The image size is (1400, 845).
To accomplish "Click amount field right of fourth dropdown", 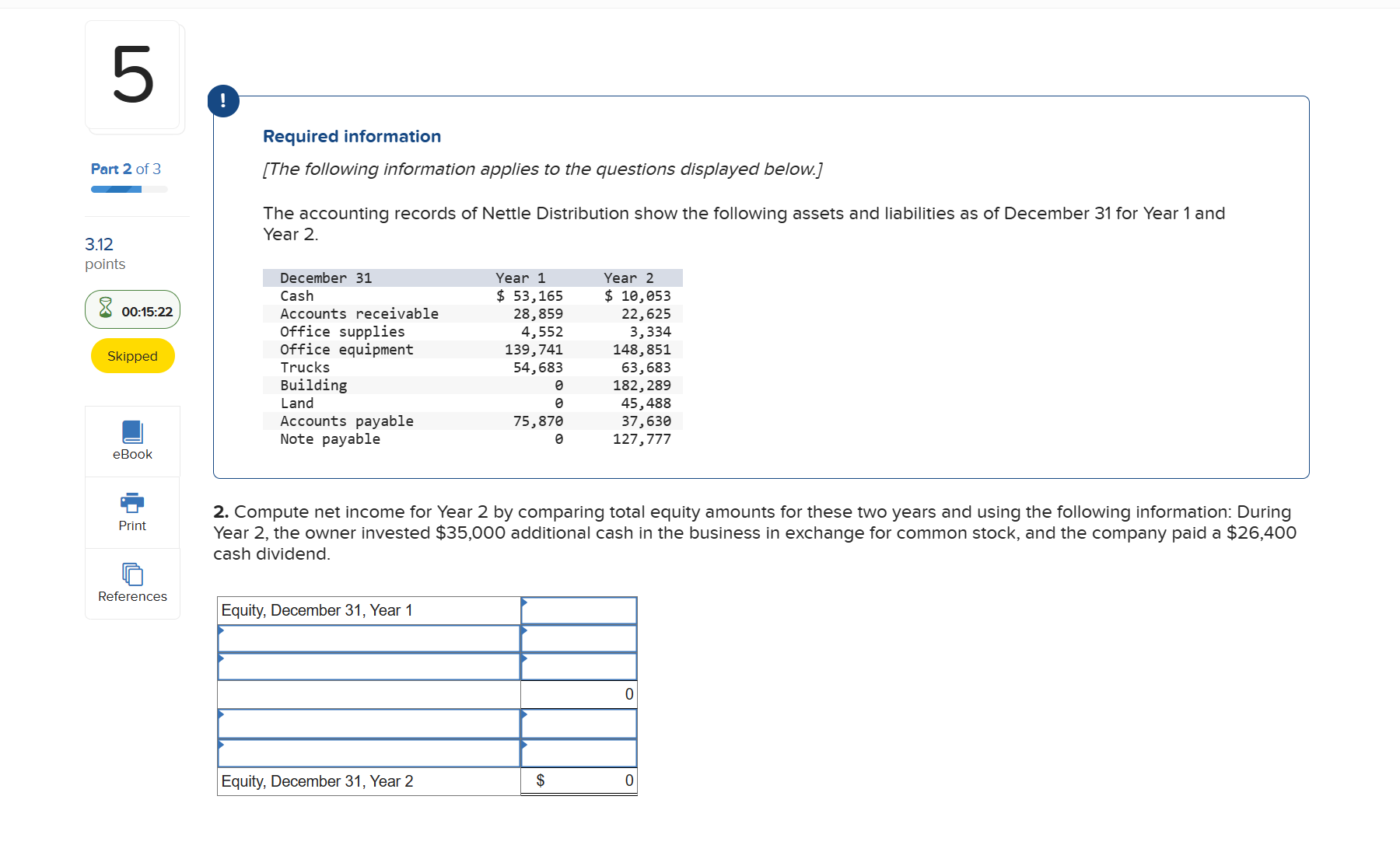I will (579, 753).
